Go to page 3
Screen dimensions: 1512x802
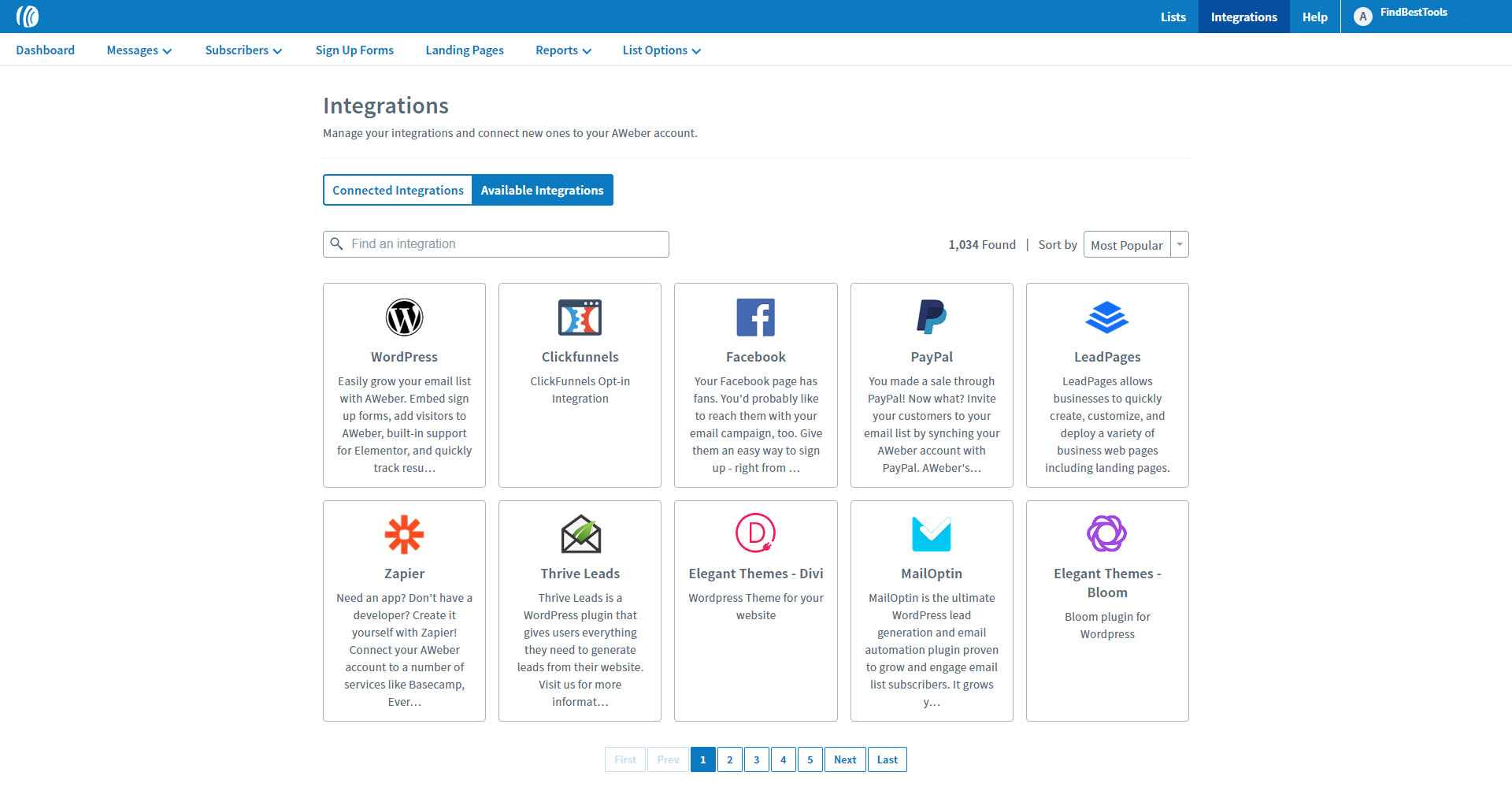[x=757, y=759]
